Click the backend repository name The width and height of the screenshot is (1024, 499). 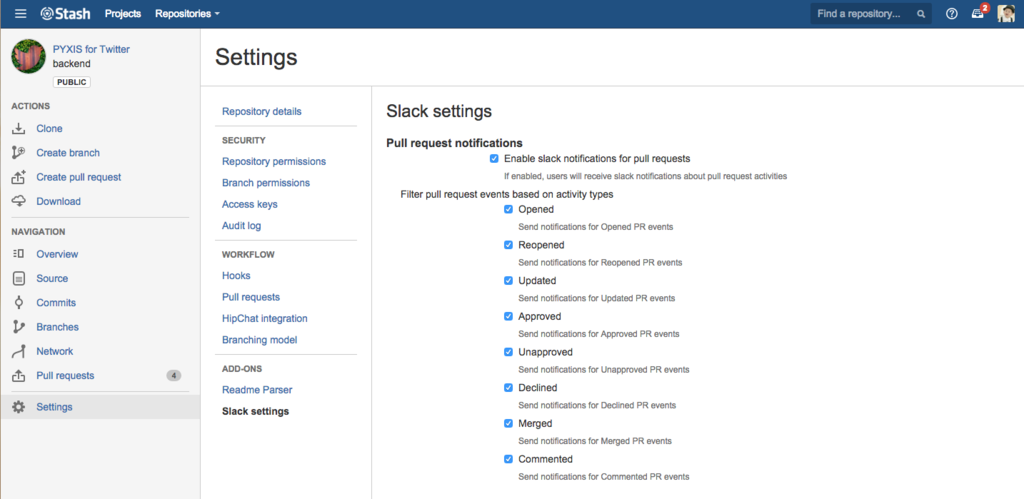coord(72,64)
